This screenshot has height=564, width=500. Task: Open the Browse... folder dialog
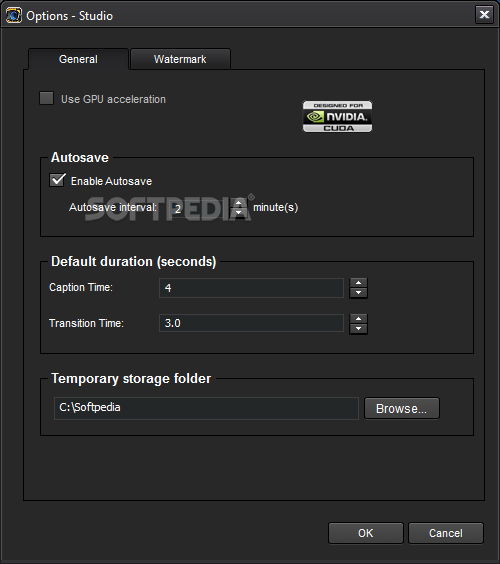(402, 408)
